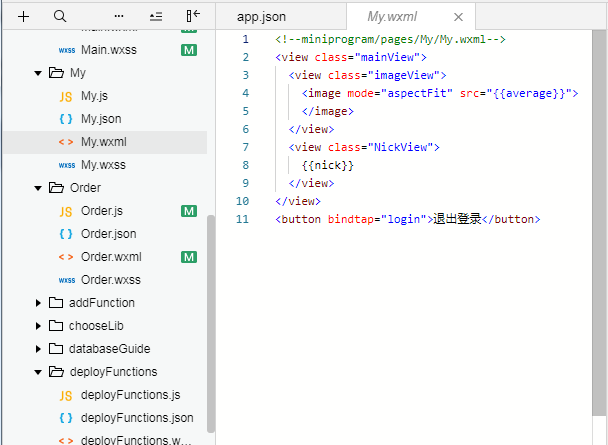Place cursor on 'aspectFit' in line 4

417,93
